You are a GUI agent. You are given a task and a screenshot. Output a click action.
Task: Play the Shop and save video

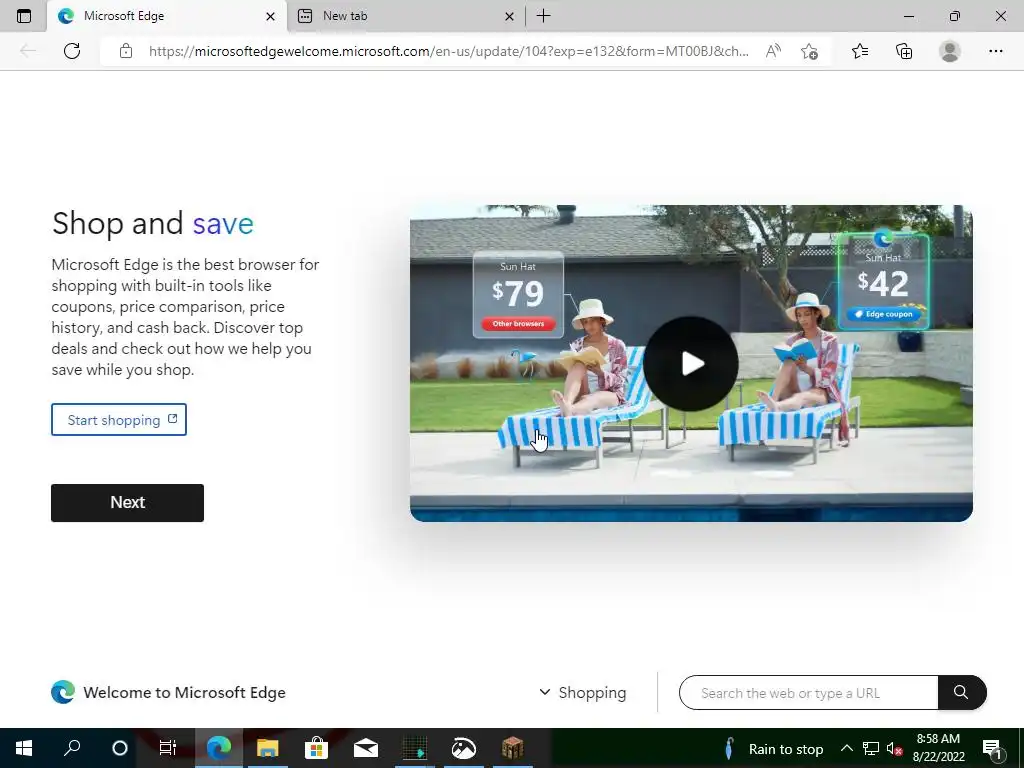point(691,364)
